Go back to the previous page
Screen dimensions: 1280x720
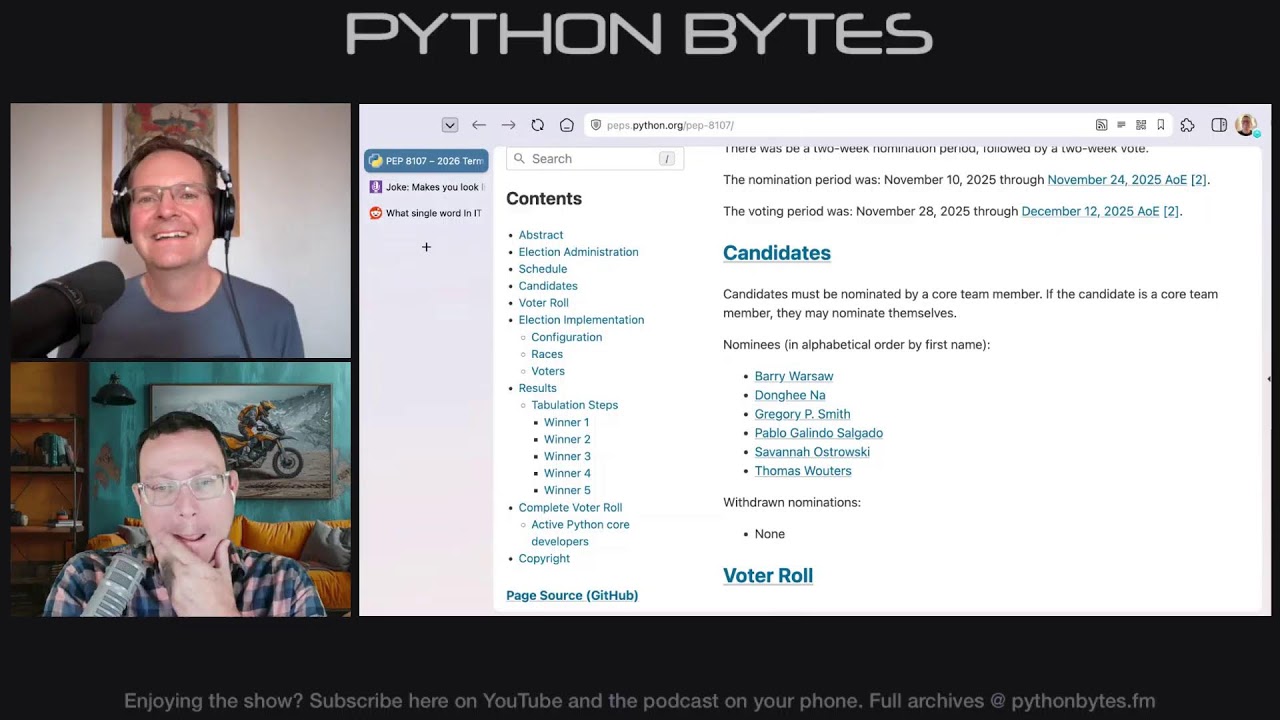479,125
